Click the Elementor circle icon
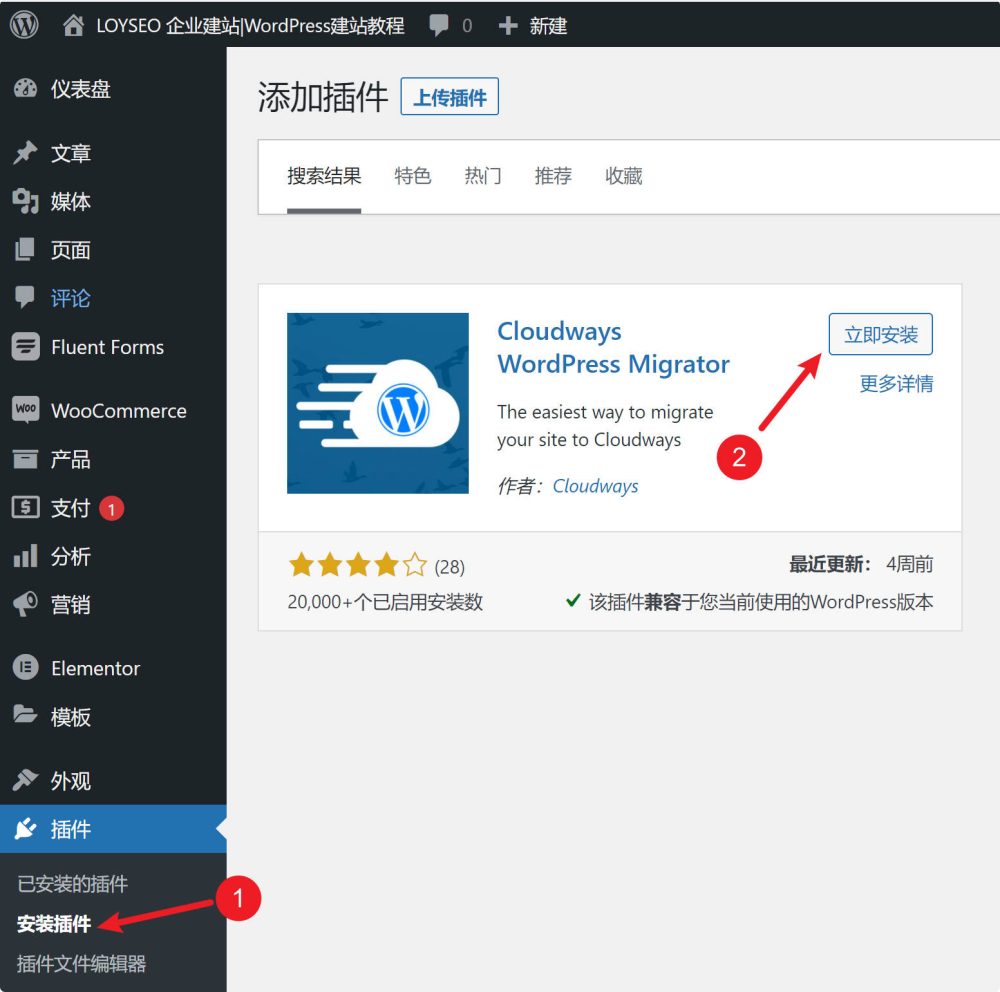This screenshot has width=1000, height=992. point(26,668)
